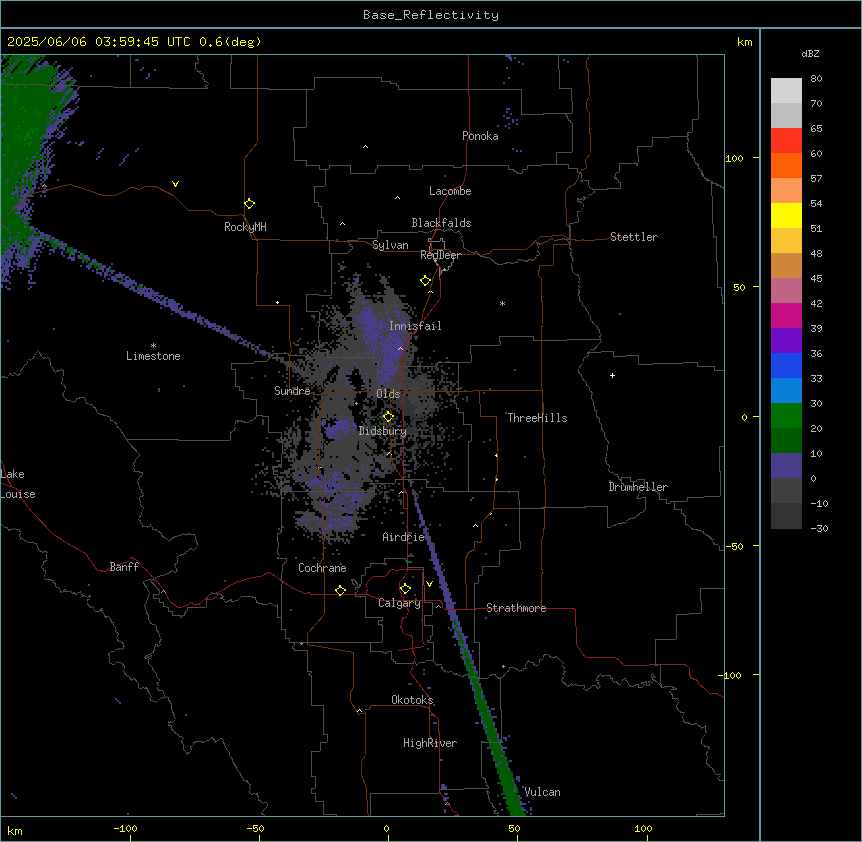The height and width of the screenshot is (842, 862).
Task: Click the Olds town label
Action: pyautogui.click(x=388, y=394)
